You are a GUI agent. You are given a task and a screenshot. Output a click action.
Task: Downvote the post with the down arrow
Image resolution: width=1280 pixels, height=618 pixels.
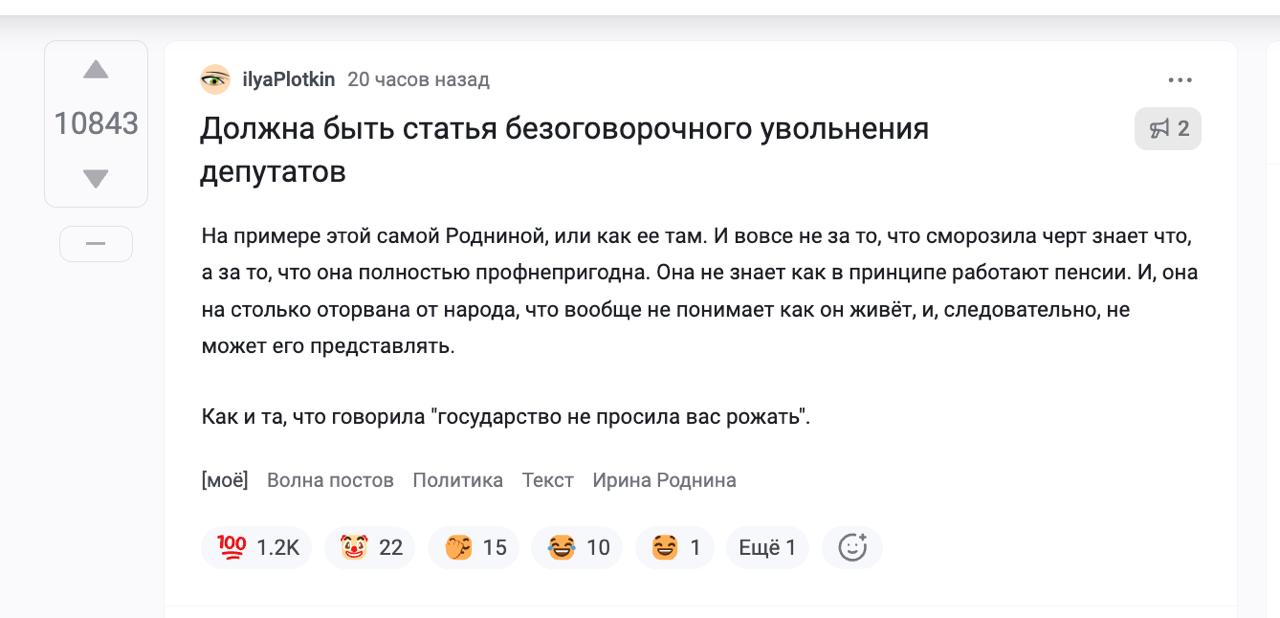96,179
